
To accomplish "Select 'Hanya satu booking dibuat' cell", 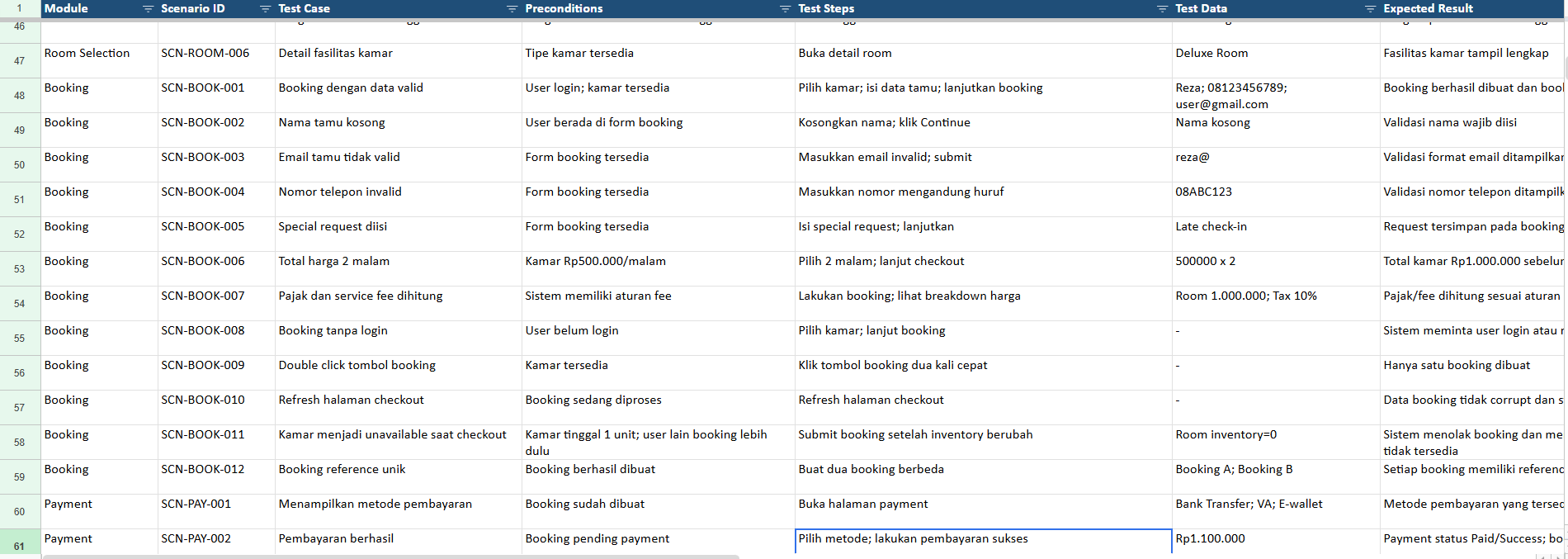I will point(1473,373).
